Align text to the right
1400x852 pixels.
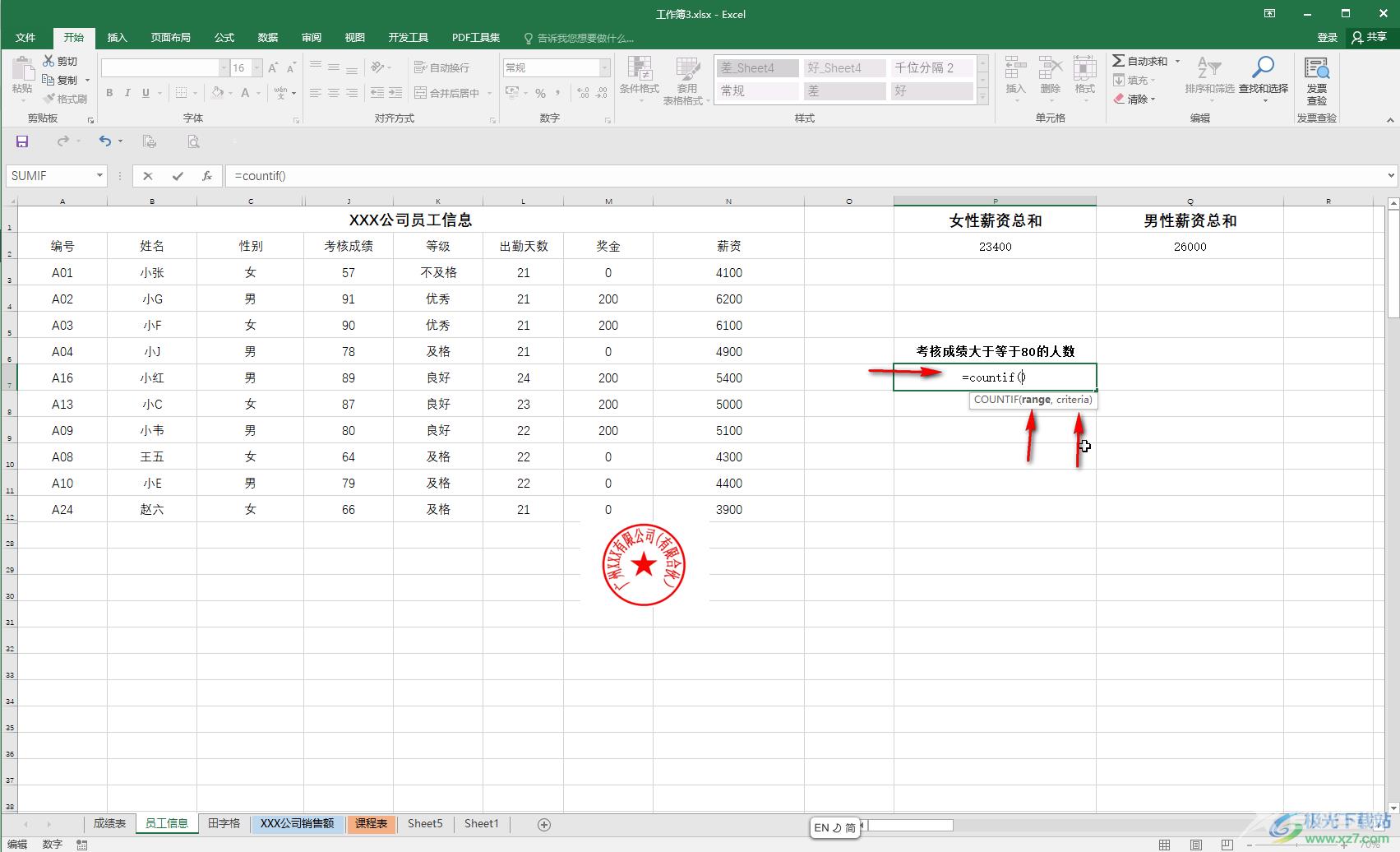(x=352, y=93)
